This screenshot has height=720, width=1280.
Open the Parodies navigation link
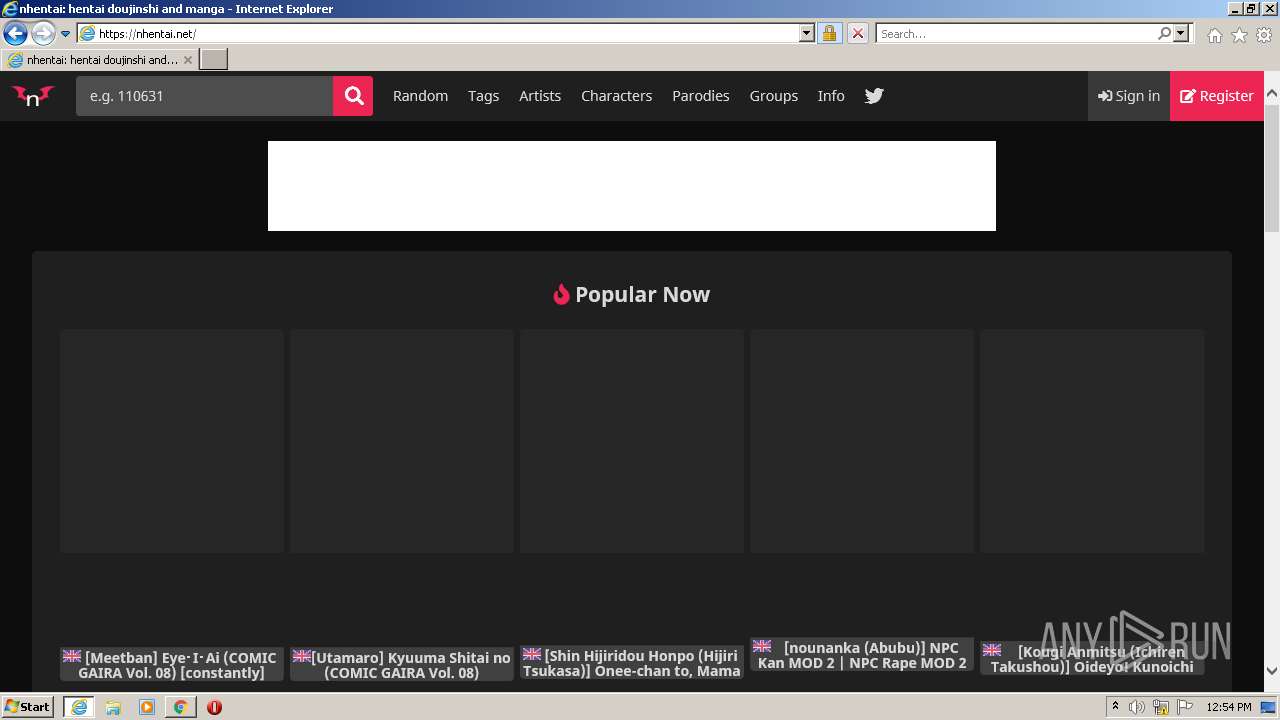click(x=700, y=96)
